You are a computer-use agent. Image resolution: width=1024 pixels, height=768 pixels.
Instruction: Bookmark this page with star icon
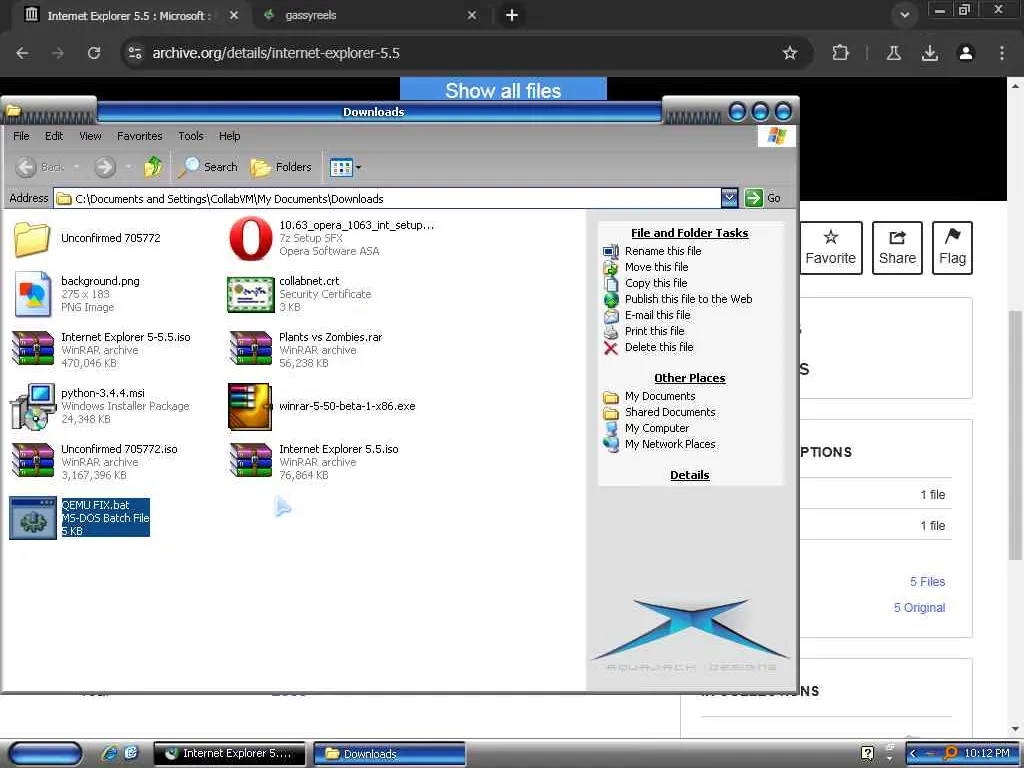coord(790,53)
